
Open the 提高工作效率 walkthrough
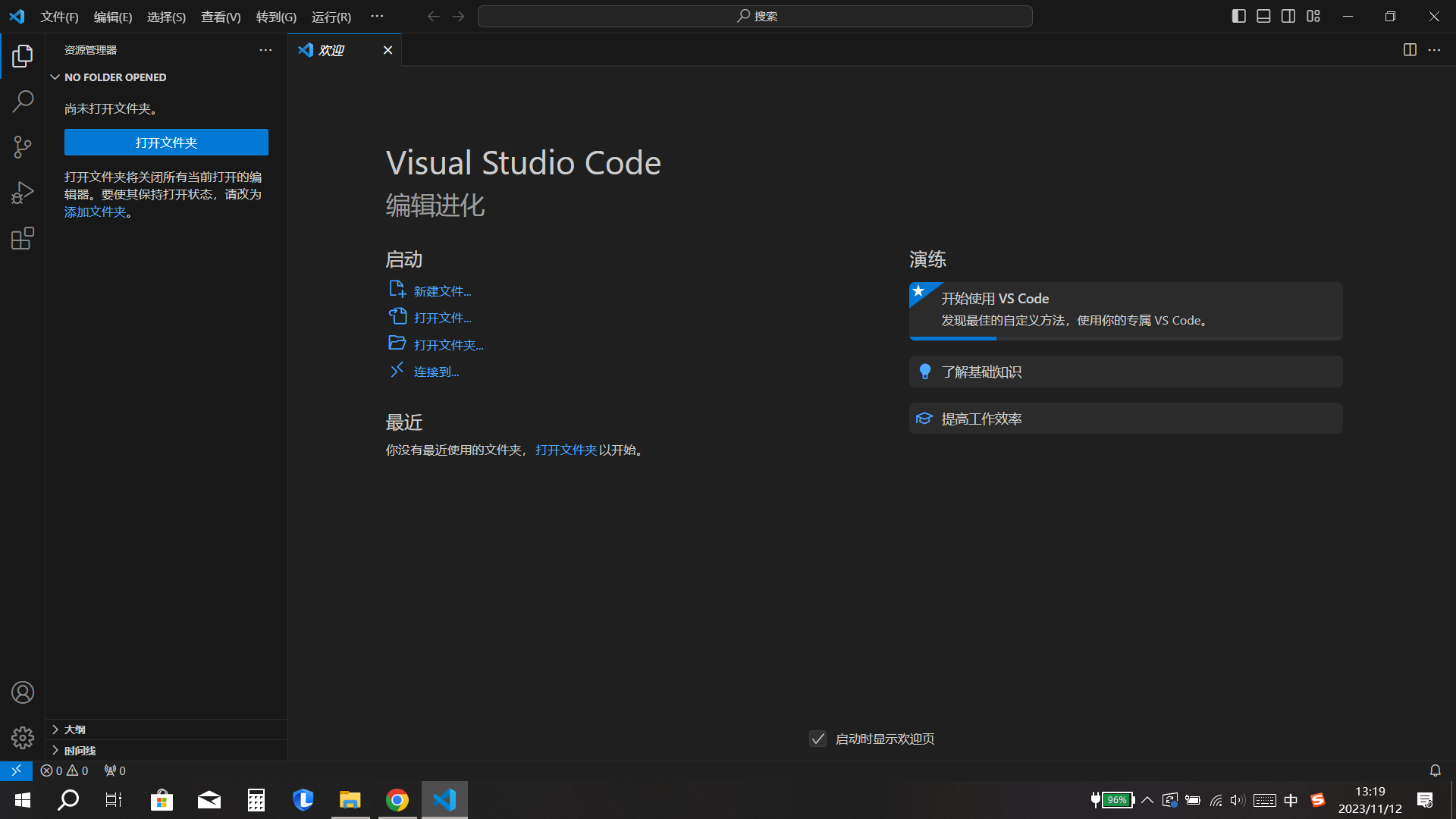(x=1125, y=419)
